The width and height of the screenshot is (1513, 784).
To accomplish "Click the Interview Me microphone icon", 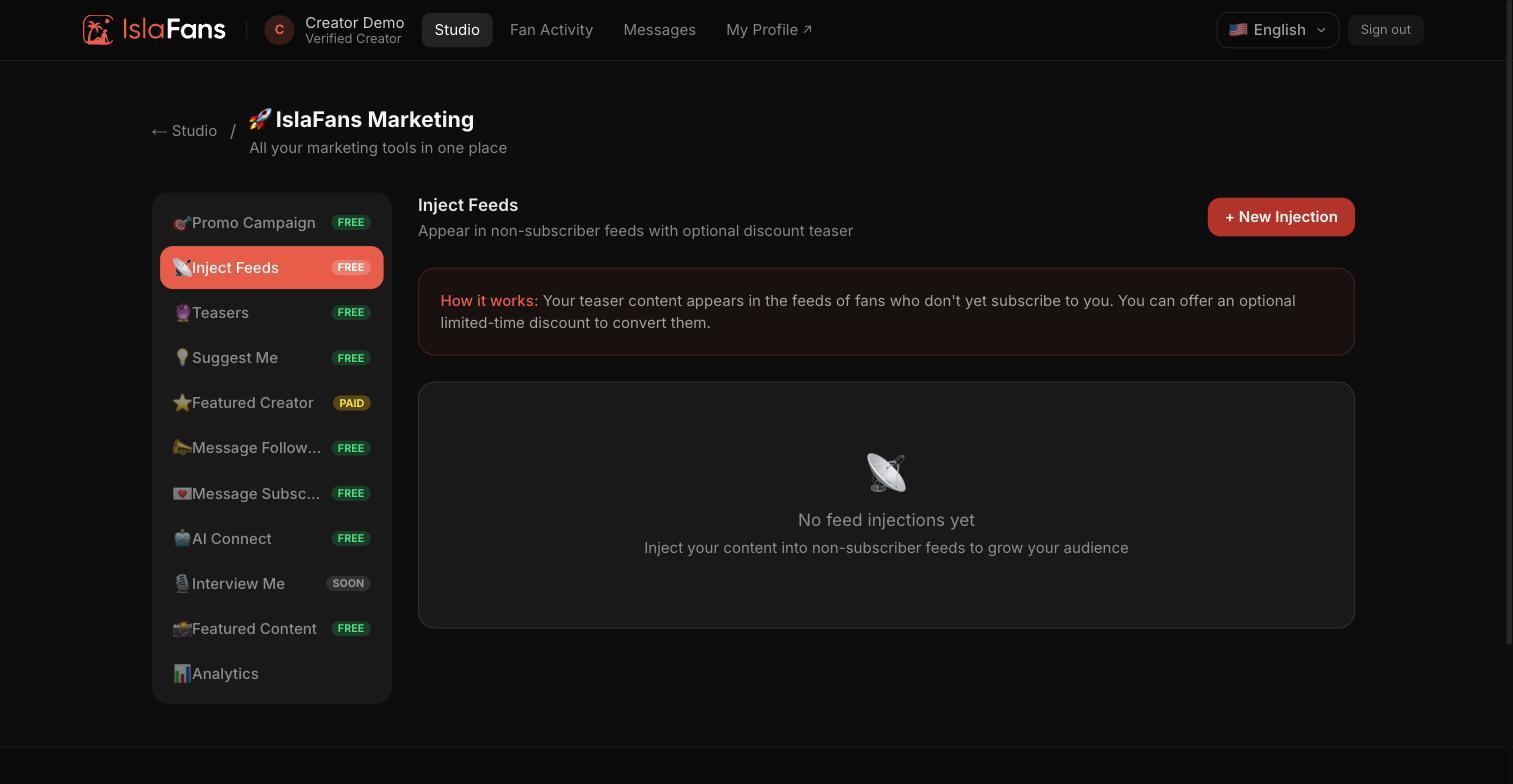I will click(x=182, y=584).
